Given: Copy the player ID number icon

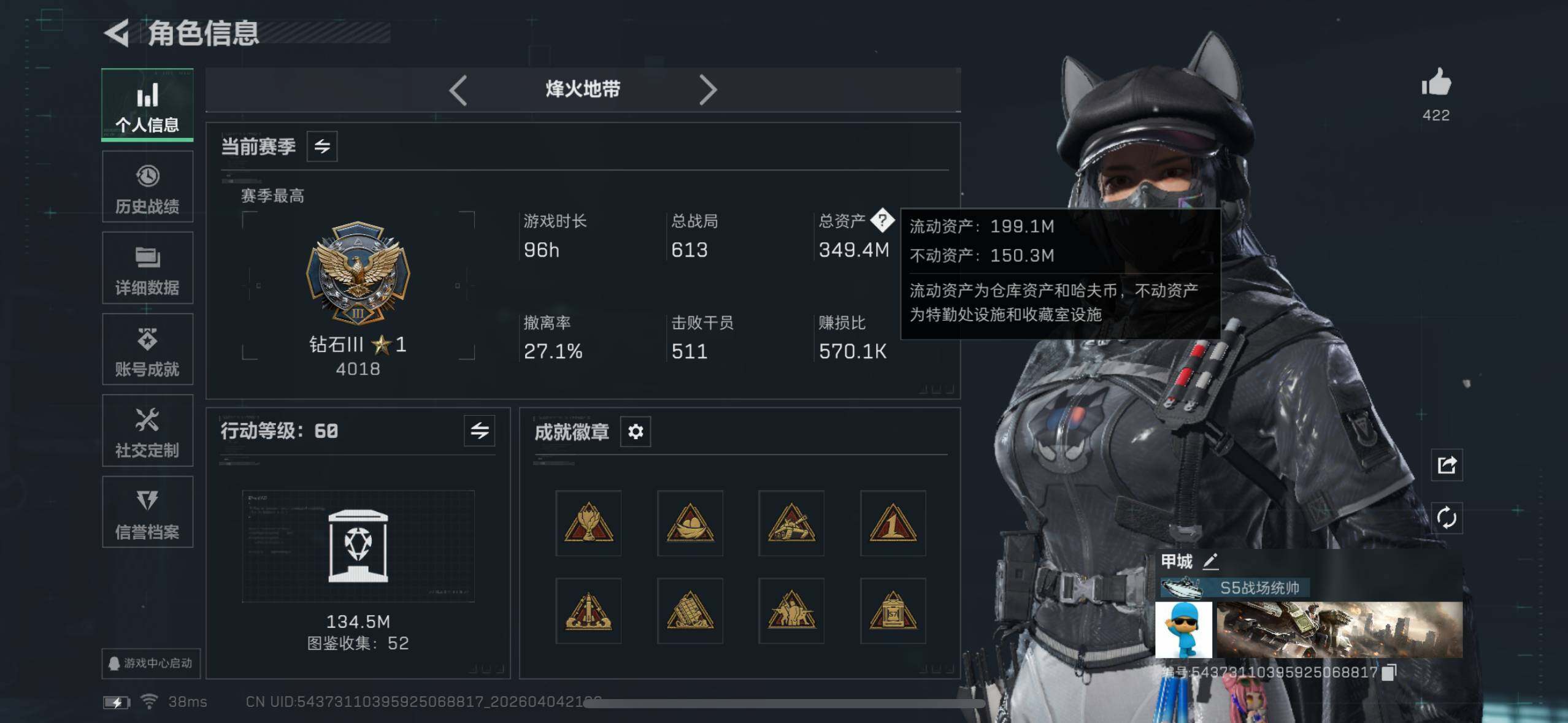Looking at the screenshot, I should click(x=1389, y=672).
